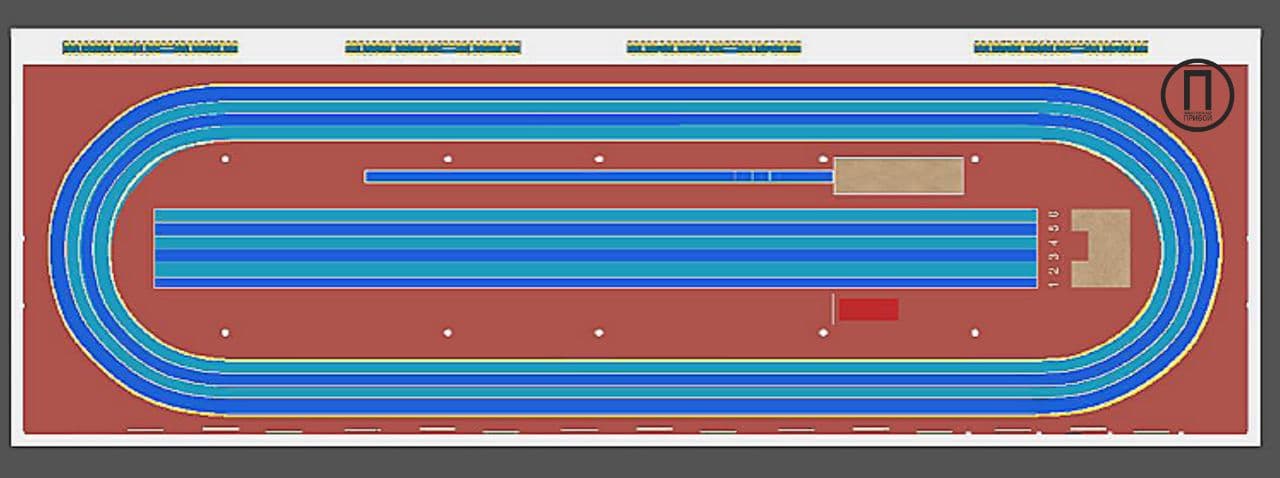Click the middle white dot in top row
The image size is (1280, 478).
[x=599, y=159]
